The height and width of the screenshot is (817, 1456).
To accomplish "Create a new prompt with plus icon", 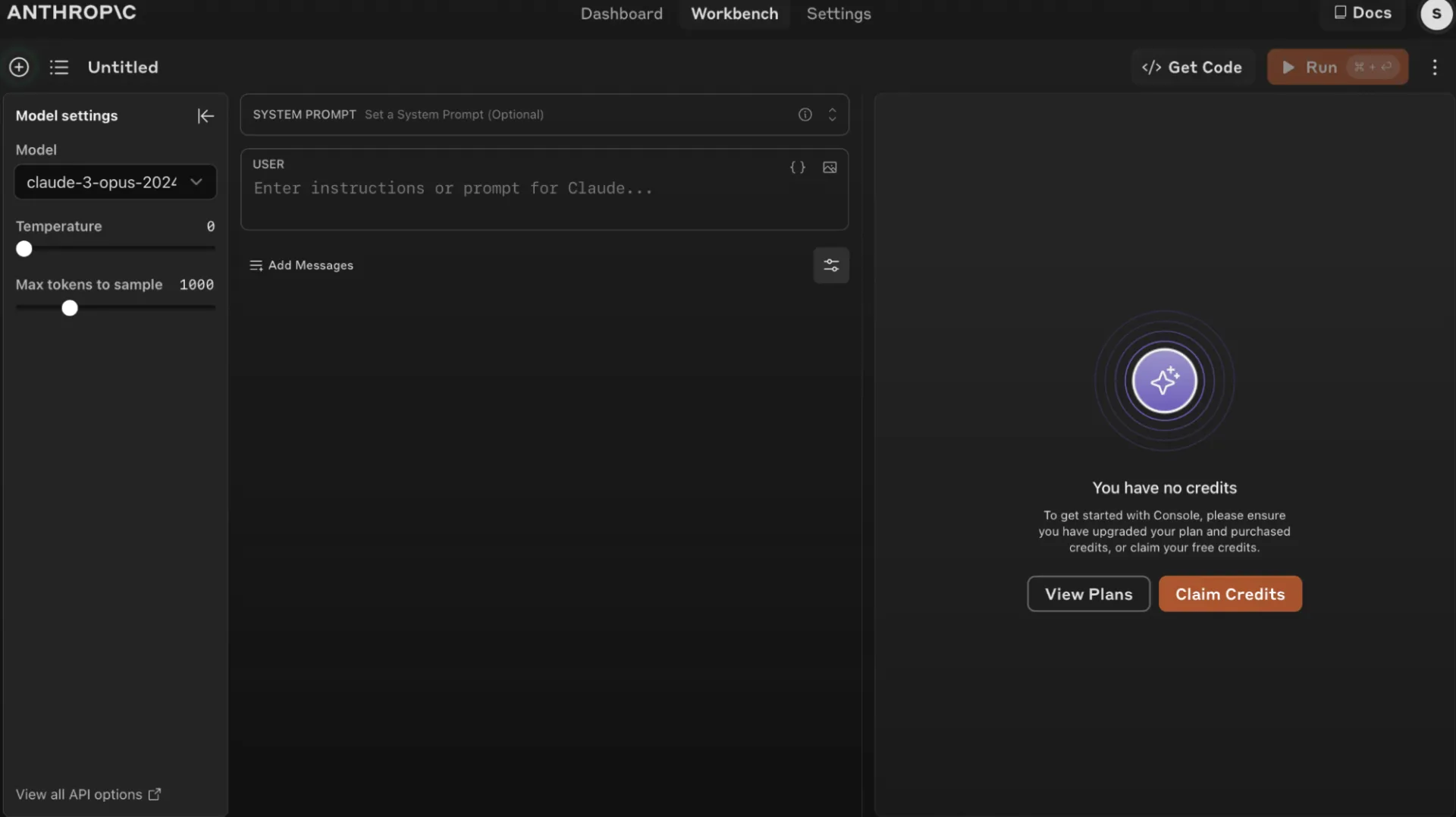I will click(x=19, y=67).
